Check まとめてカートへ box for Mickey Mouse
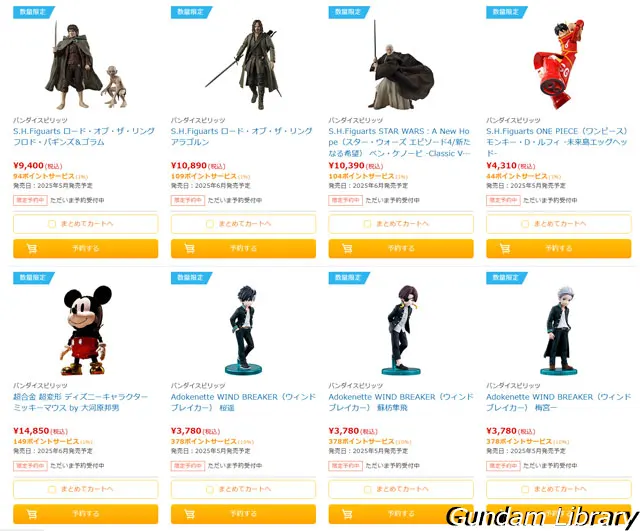Image resolution: width=640 pixels, height=531 pixels. point(52,489)
